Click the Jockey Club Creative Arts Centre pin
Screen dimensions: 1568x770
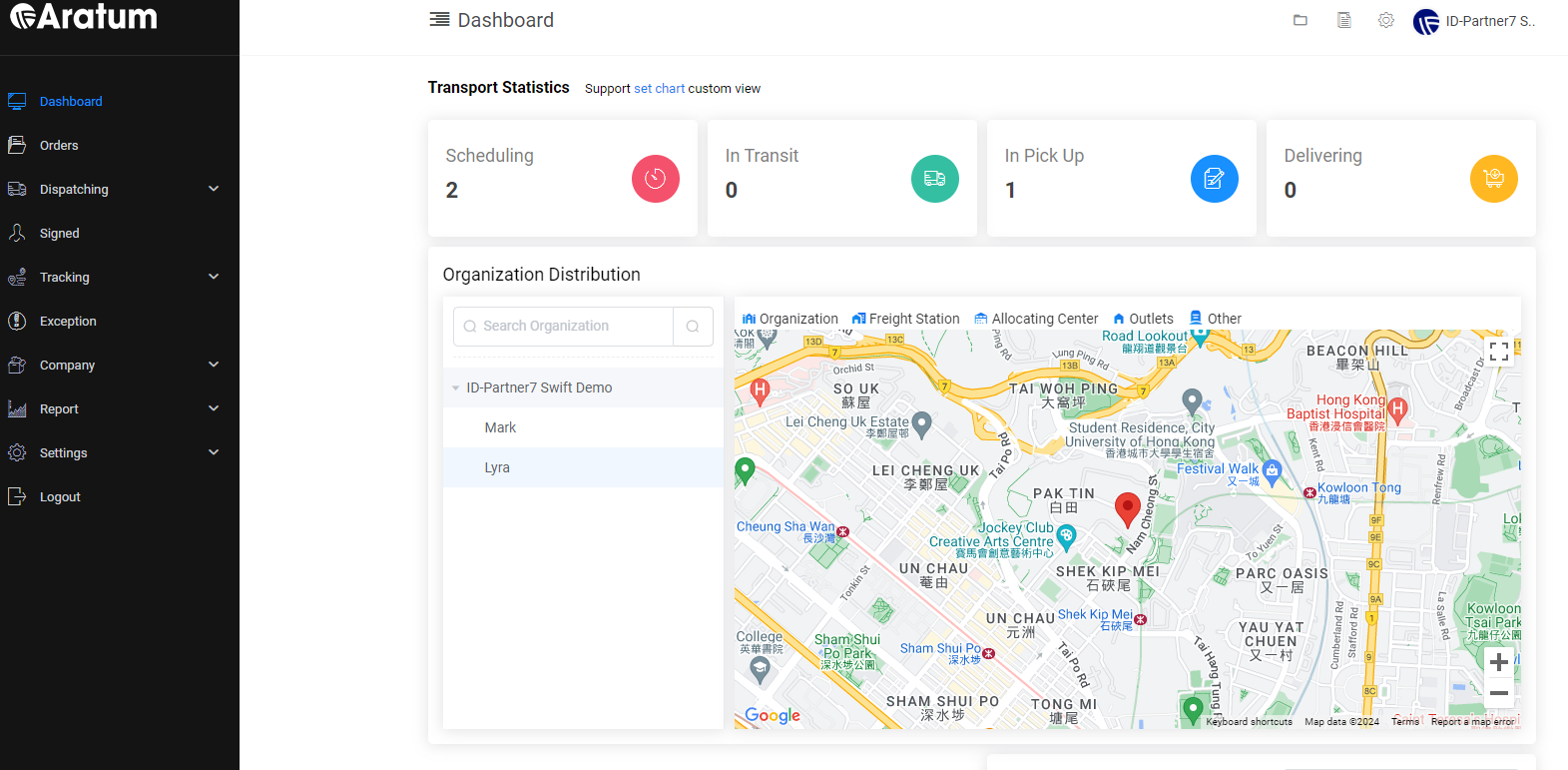click(x=1067, y=538)
